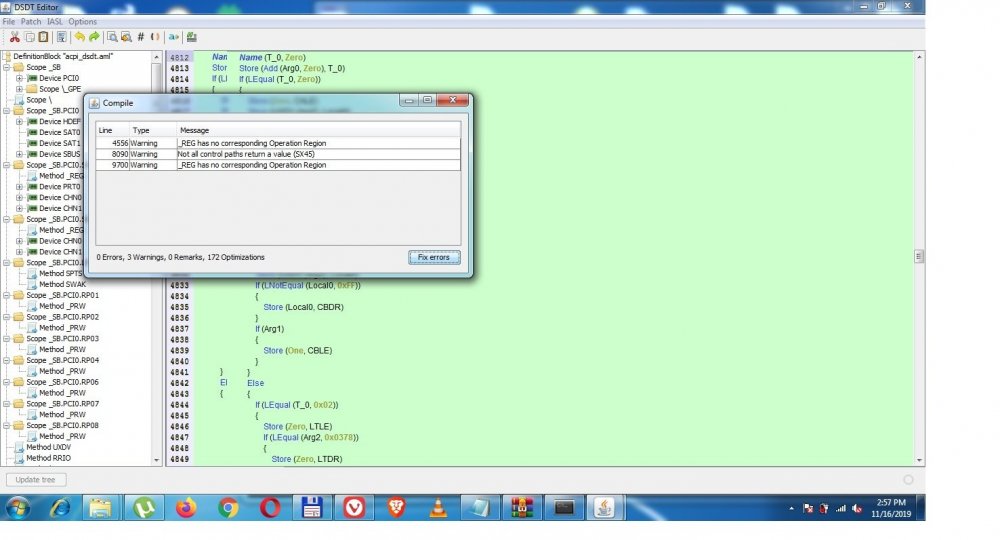Click the document icon after Paste
The width and height of the screenshot is (1000, 540).
click(x=61, y=37)
